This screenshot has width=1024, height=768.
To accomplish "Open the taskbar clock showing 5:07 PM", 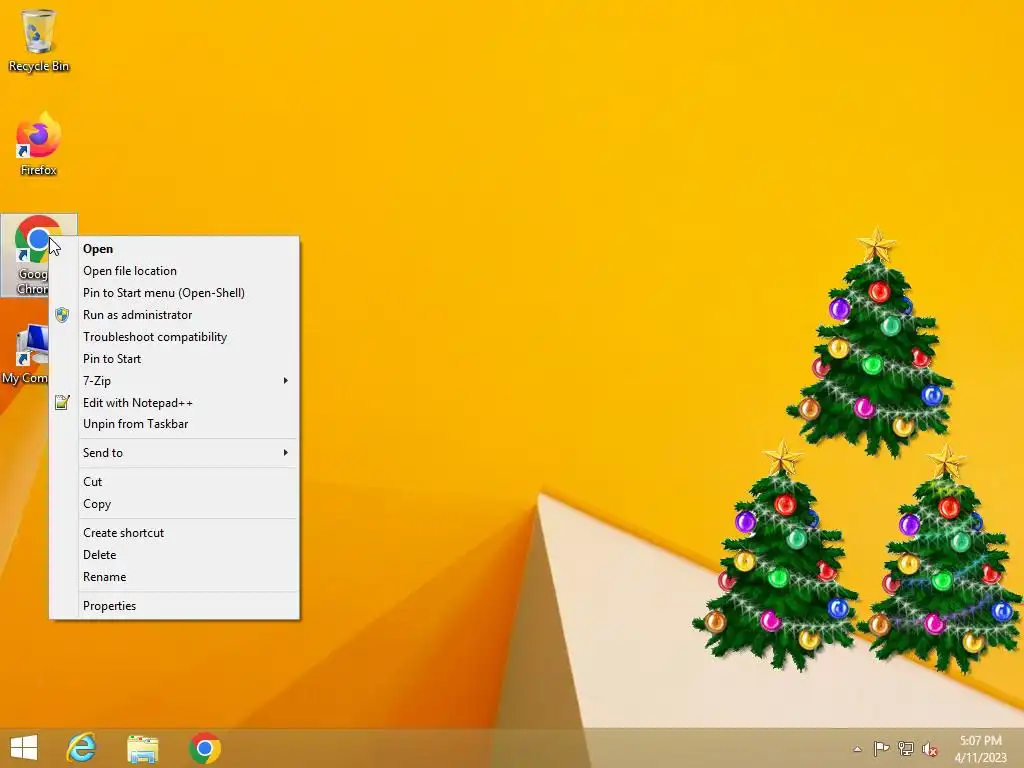I will [x=980, y=749].
